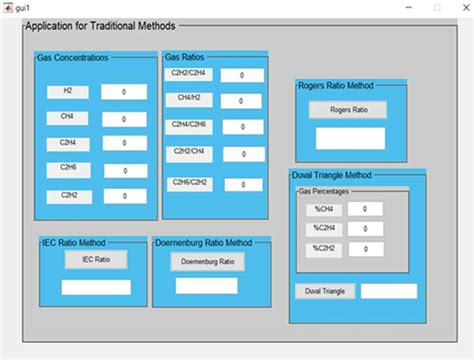474x360 pixels.
Task: Click the IEC Ratio result box
Action: click(96, 287)
